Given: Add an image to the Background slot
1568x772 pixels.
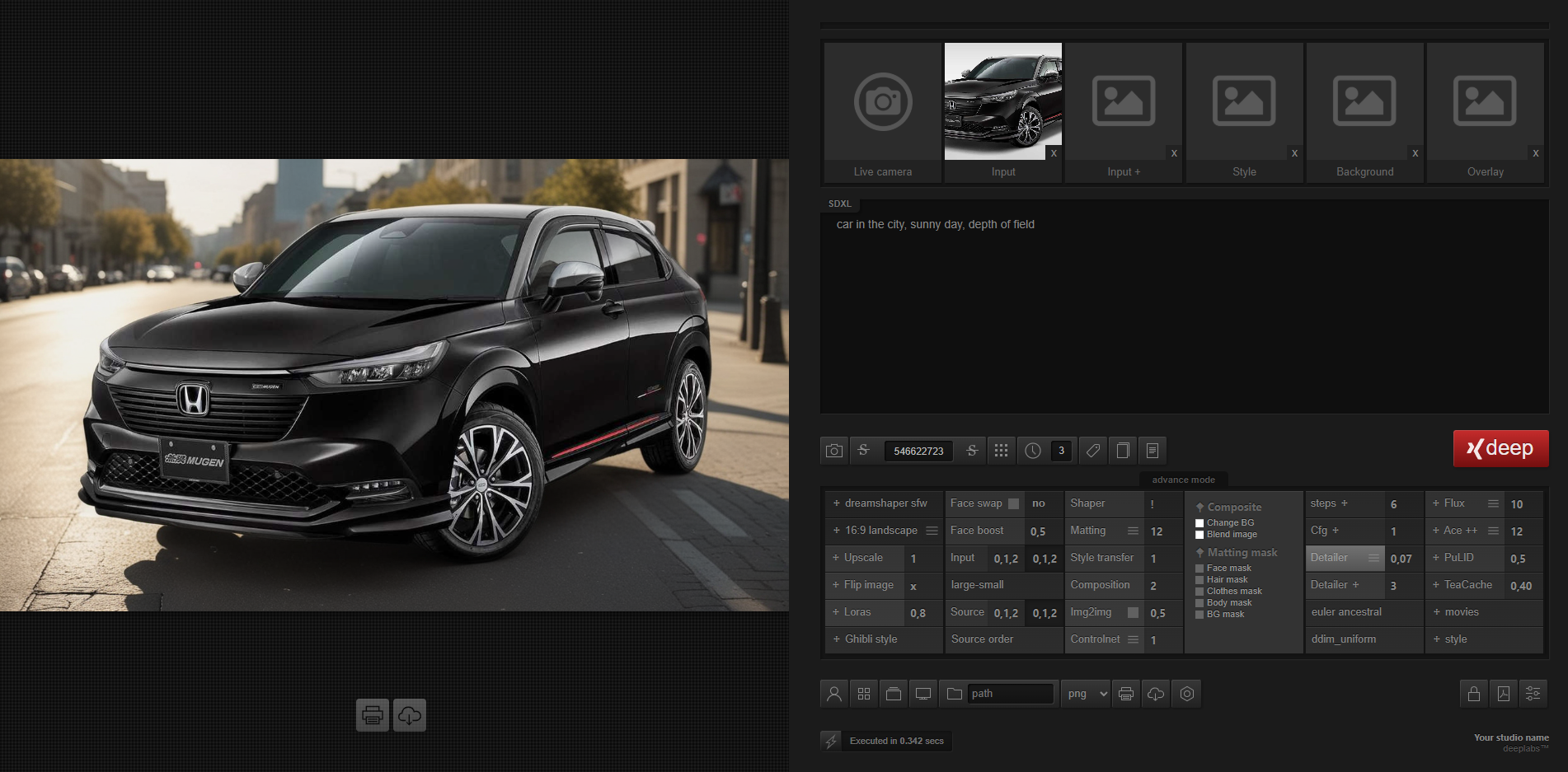Looking at the screenshot, I should click(1364, 101).
